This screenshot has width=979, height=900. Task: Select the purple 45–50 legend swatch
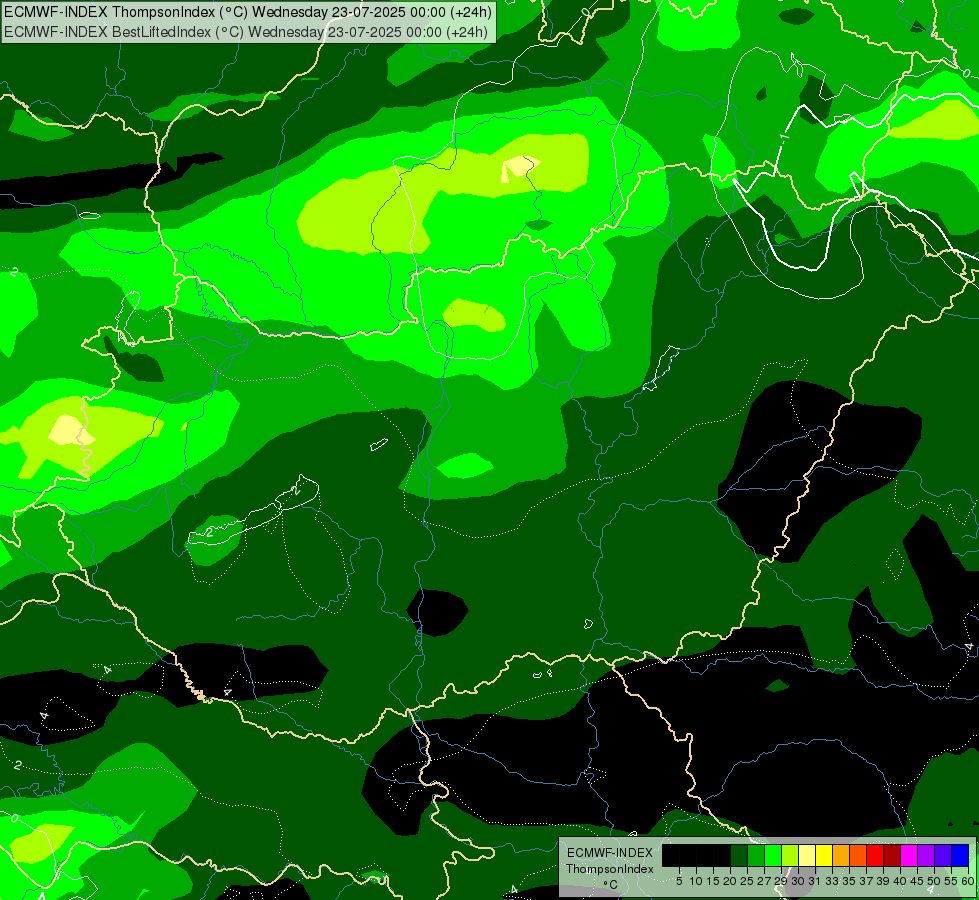pos(926,855)
